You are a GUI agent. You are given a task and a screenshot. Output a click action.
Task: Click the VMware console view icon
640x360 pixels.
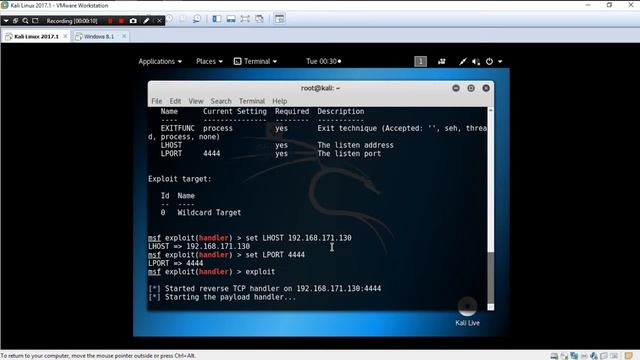pos(279,19)
